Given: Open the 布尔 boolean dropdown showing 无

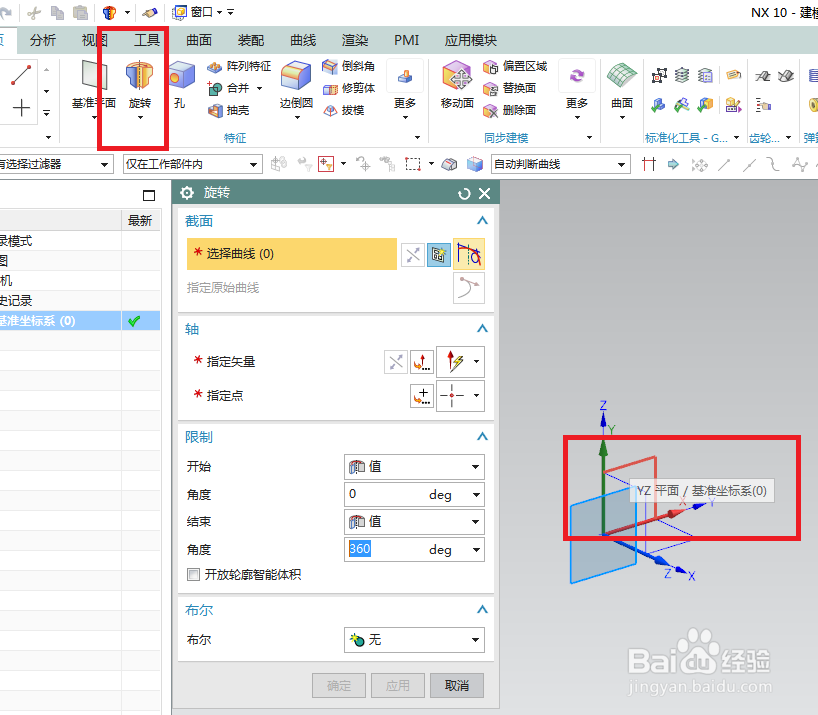Looking at the screenshot, I should [x=414, y=640].
